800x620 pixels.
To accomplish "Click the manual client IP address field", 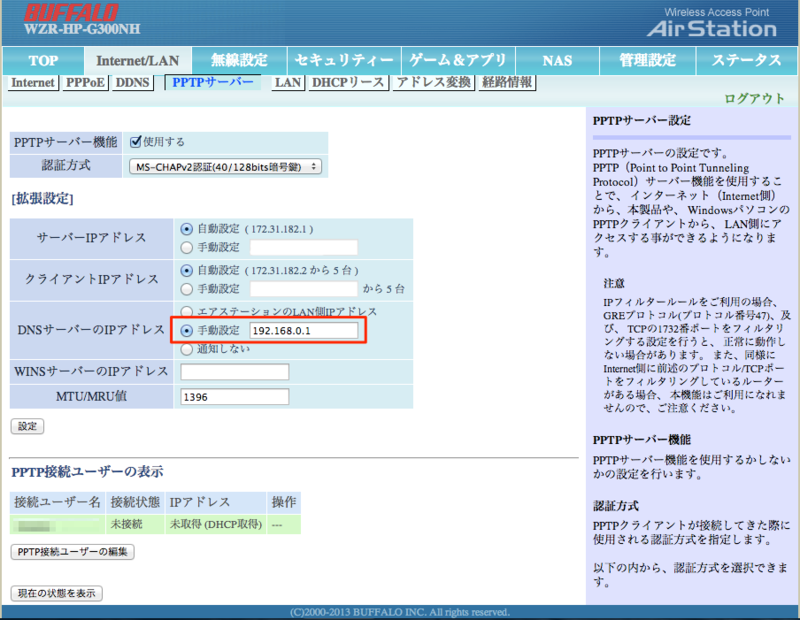I will [304, 289].
